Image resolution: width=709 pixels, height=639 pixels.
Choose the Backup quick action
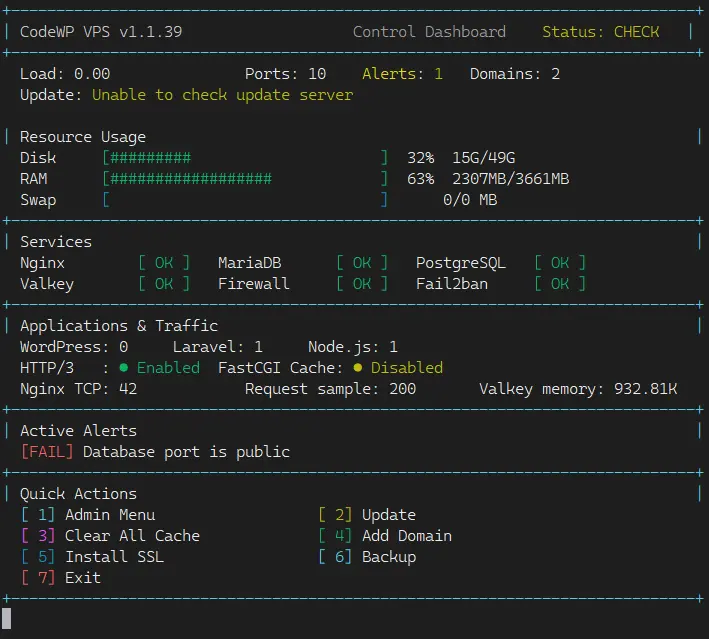coord(367,557)
